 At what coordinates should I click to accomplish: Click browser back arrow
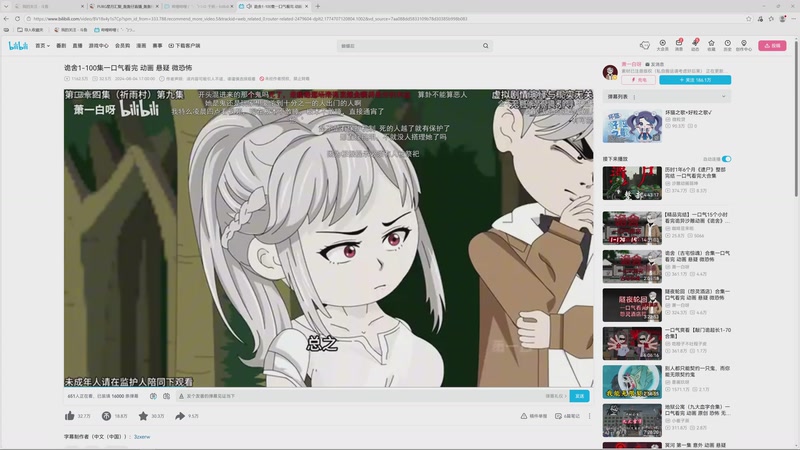point(6,19)
